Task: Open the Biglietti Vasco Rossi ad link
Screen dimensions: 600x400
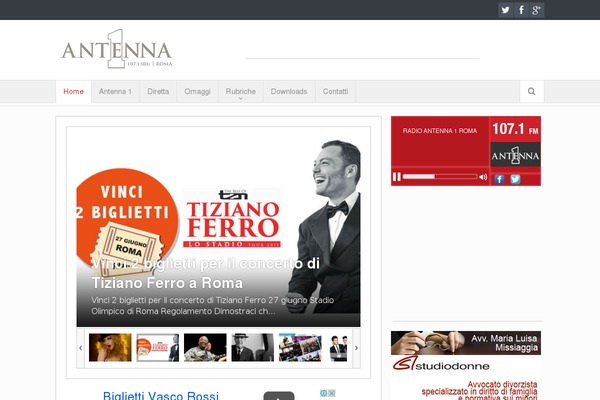Action: [161, 395]
